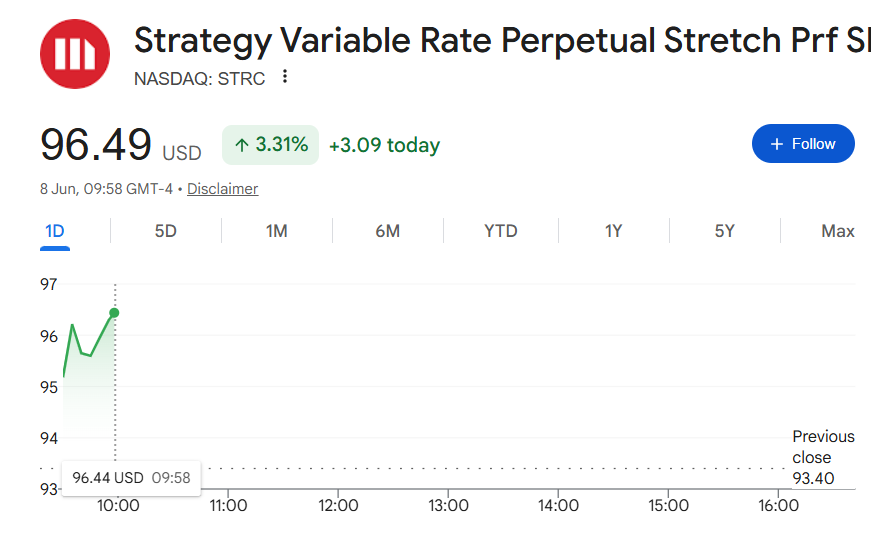Select the Max range tab
The width and height of the screenshot is (871, 536).
(x=838, y=231)
